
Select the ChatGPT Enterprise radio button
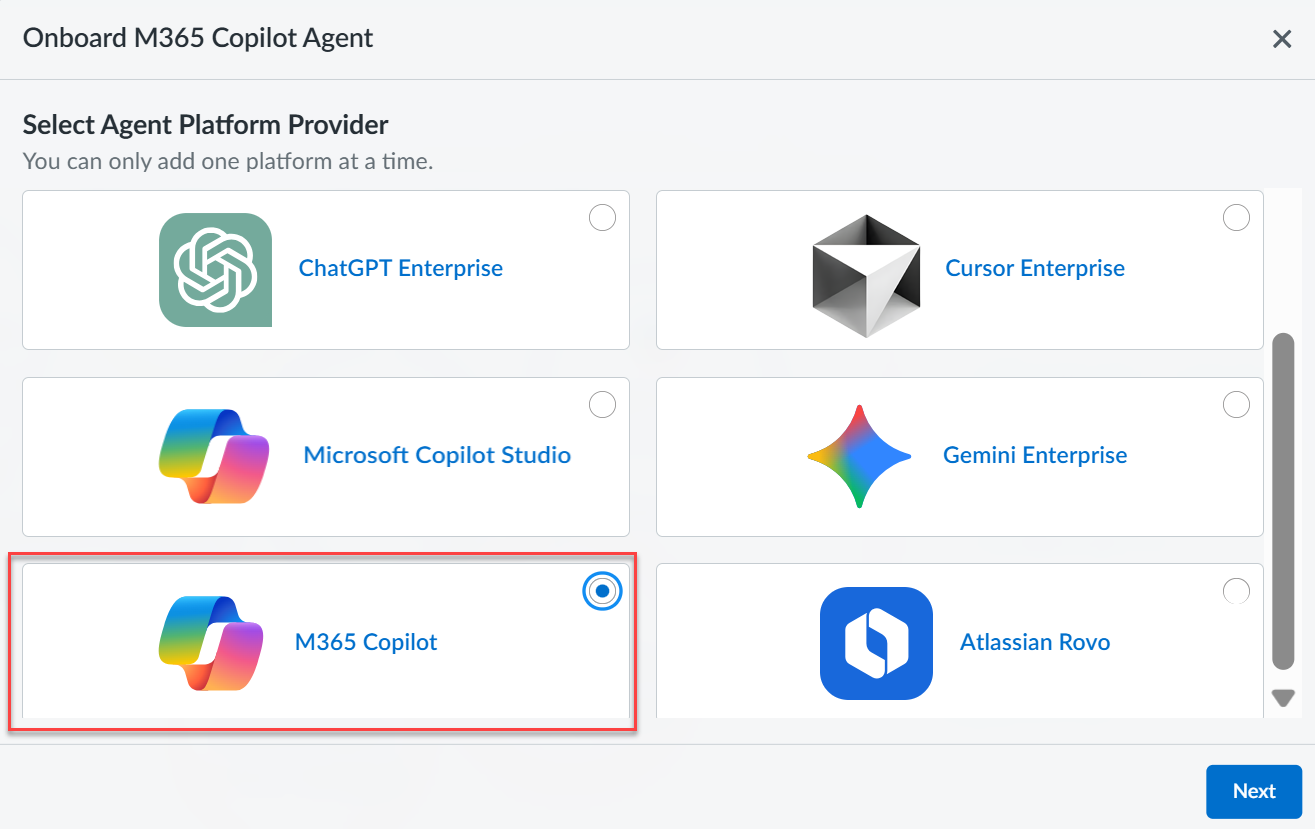pos(603,218)
